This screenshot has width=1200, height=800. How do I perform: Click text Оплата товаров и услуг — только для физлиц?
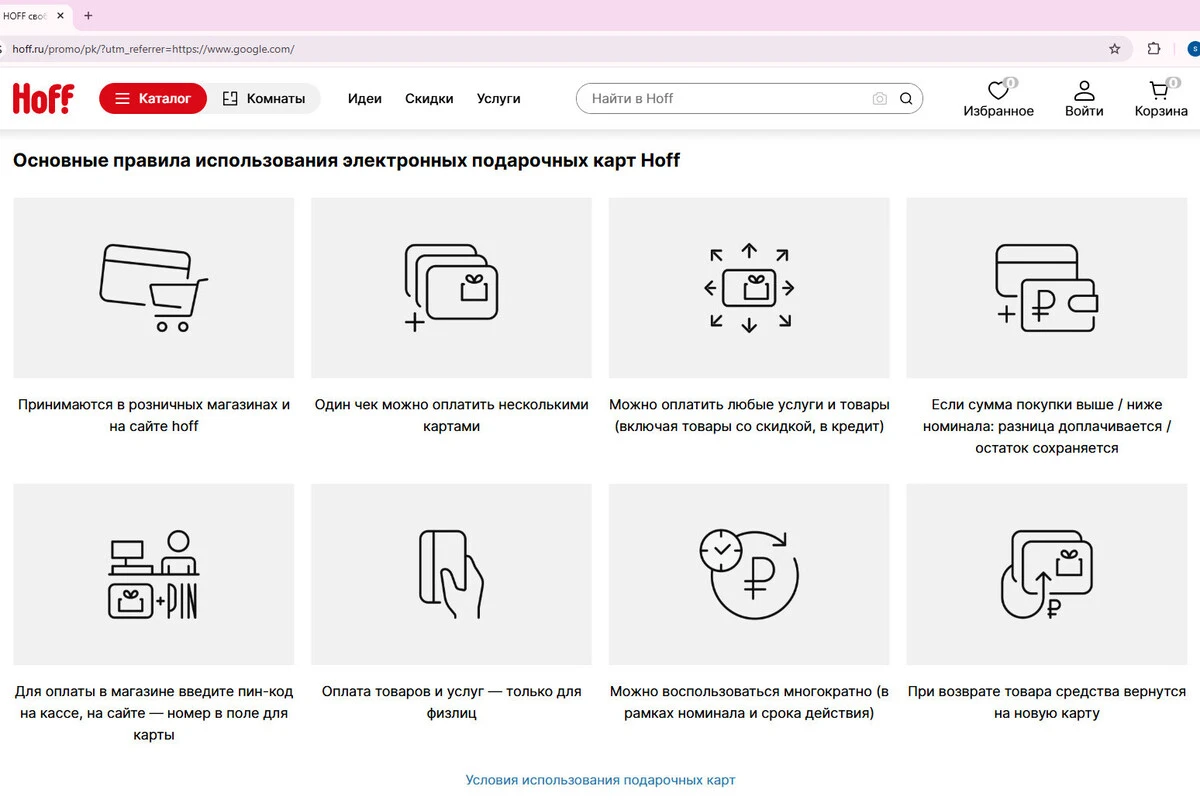pyautogui.click(x=451, y=702)
